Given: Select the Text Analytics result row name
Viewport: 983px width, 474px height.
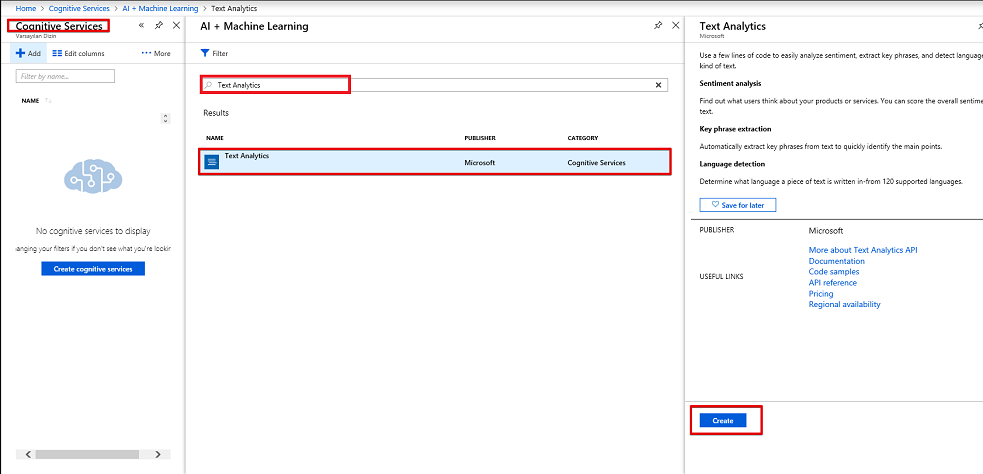Looking at the screenshot, I should [247, 155].
